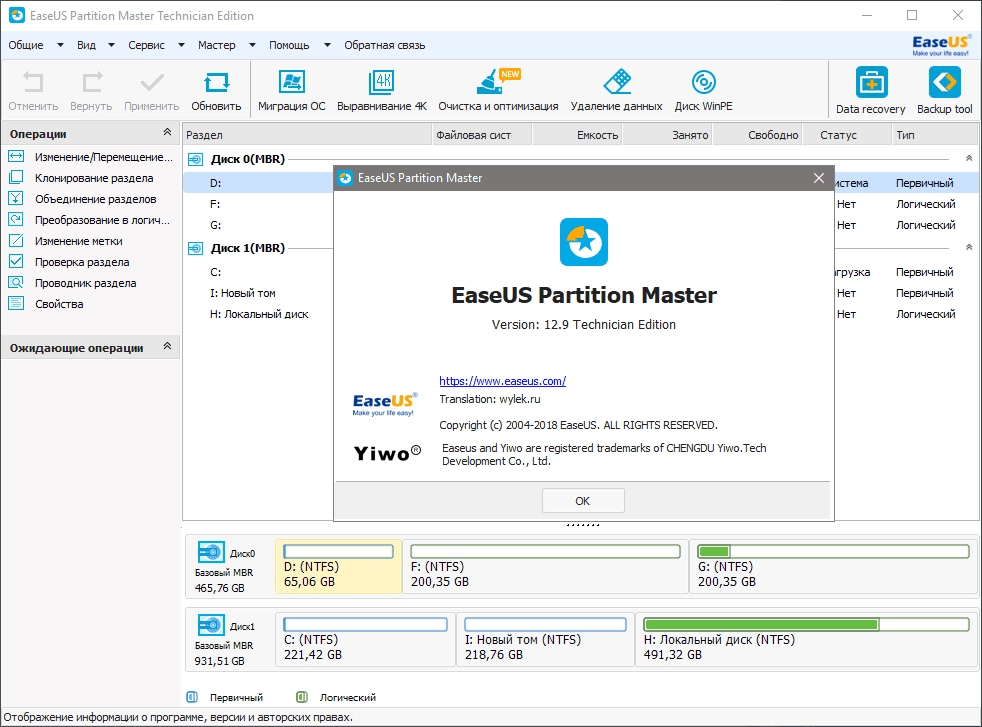The image size is (982, 727).
Task: Open the Помощь menu
Action: (x=289, y=45)
